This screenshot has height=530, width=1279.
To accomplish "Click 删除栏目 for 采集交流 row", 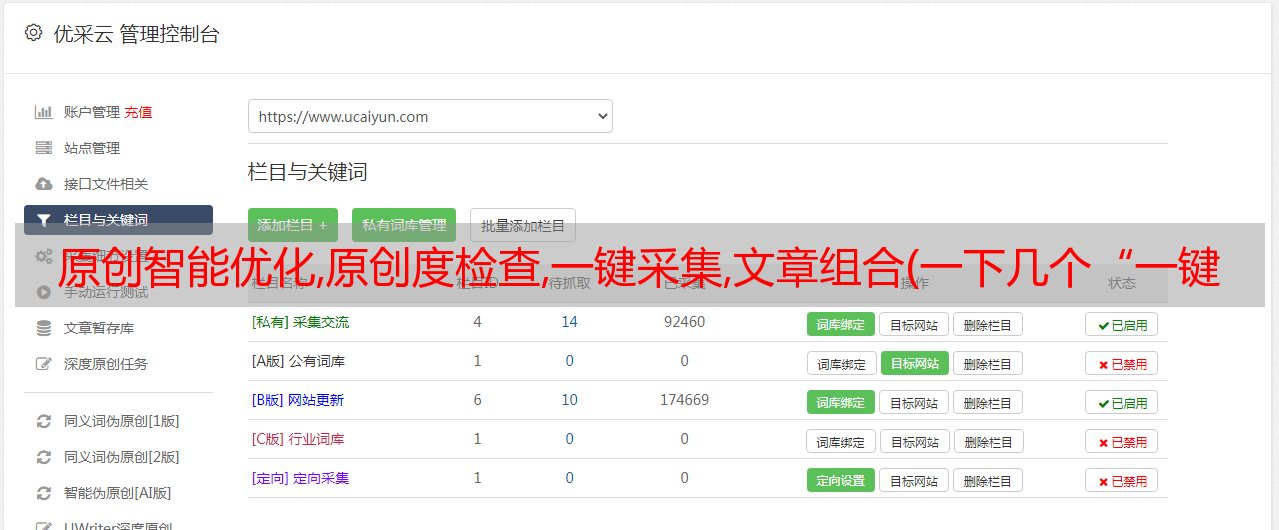I will [987, 324].
